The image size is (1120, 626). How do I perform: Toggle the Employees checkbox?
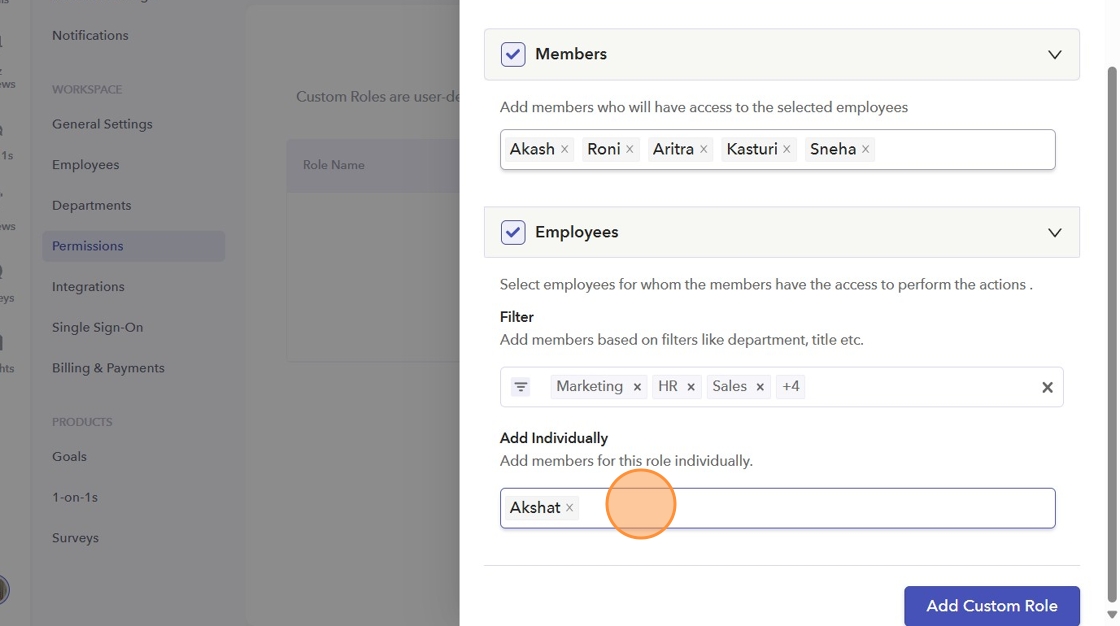(513, 232)
